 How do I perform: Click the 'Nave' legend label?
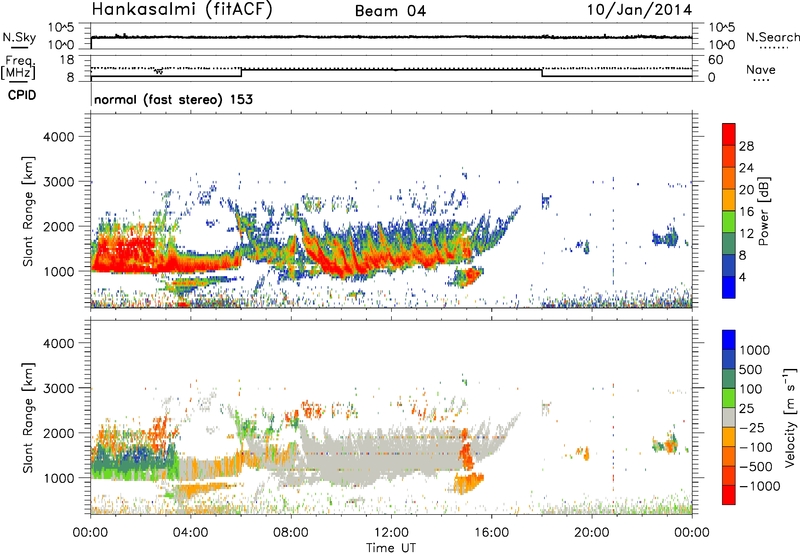(x=761, y=69)
